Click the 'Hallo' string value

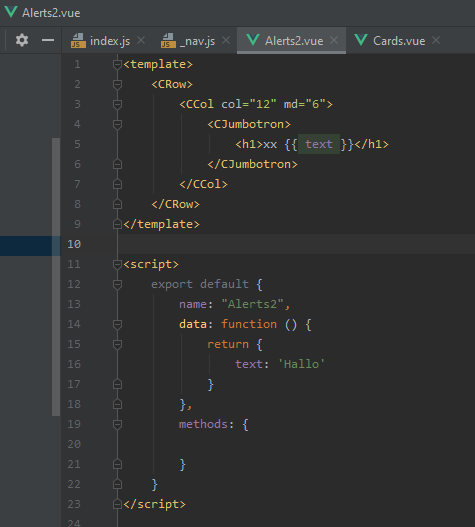pos(301,364)
